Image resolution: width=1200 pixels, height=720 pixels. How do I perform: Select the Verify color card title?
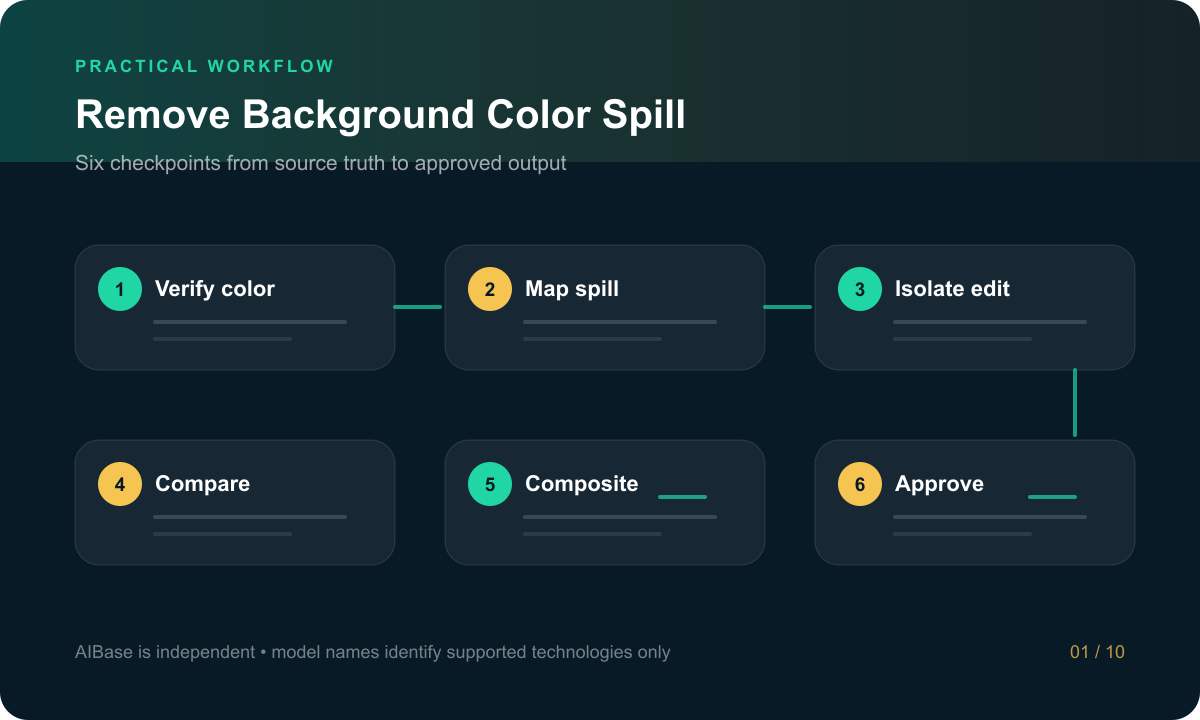215,289
